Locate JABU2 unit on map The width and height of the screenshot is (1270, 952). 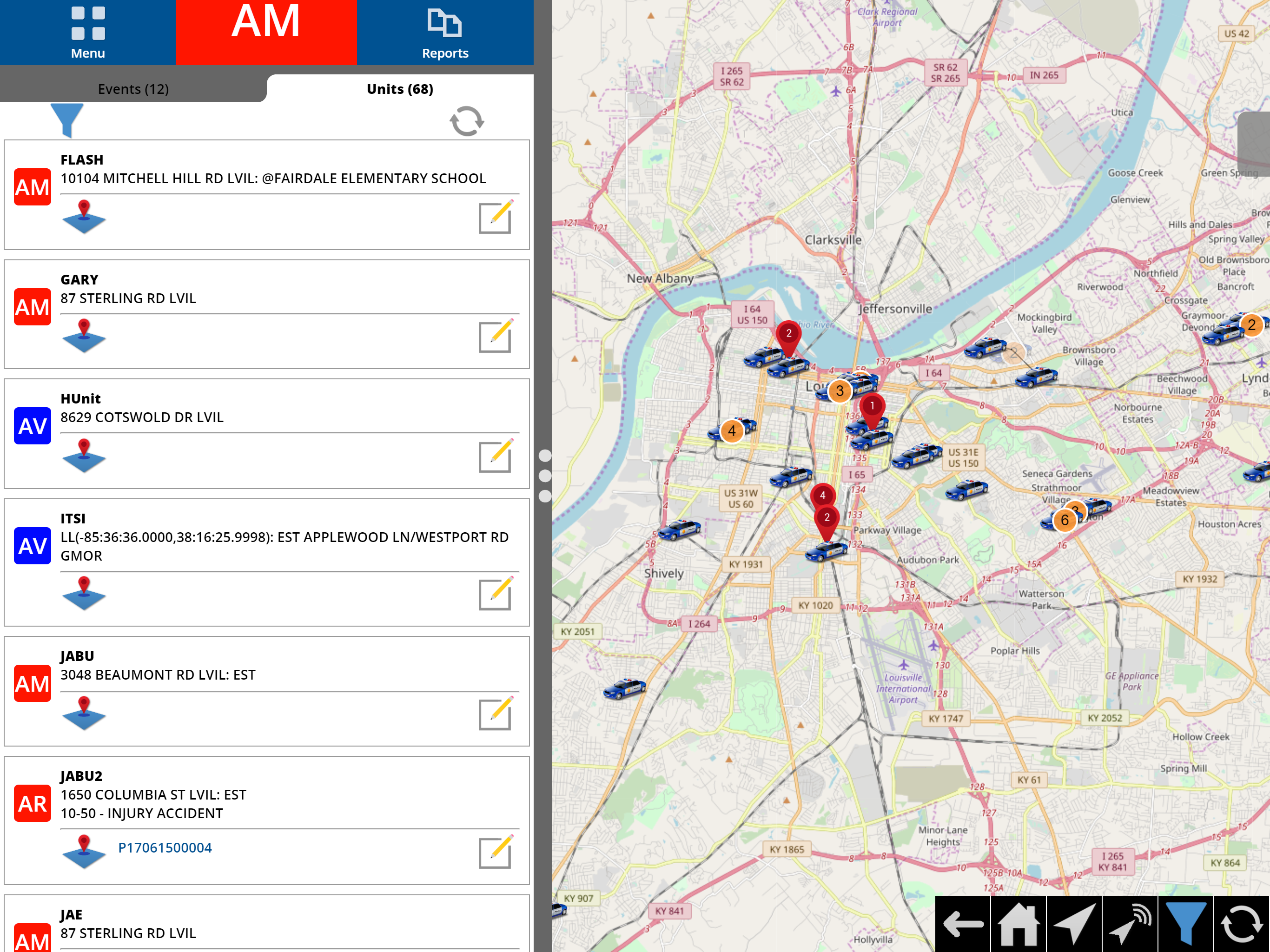click(x=84, y=852)
